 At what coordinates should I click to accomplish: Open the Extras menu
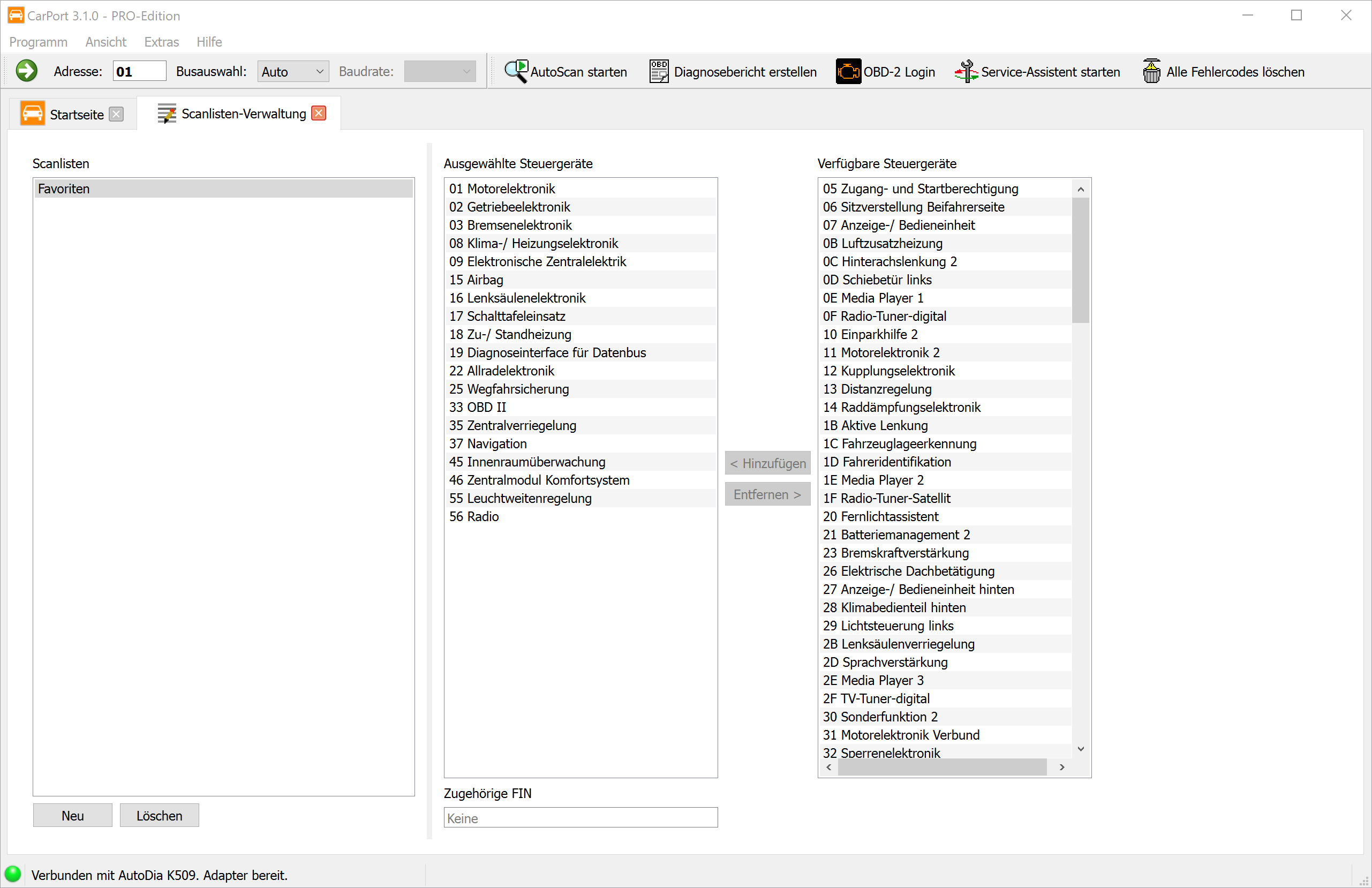pyautogui.click(x=161, y=42)
